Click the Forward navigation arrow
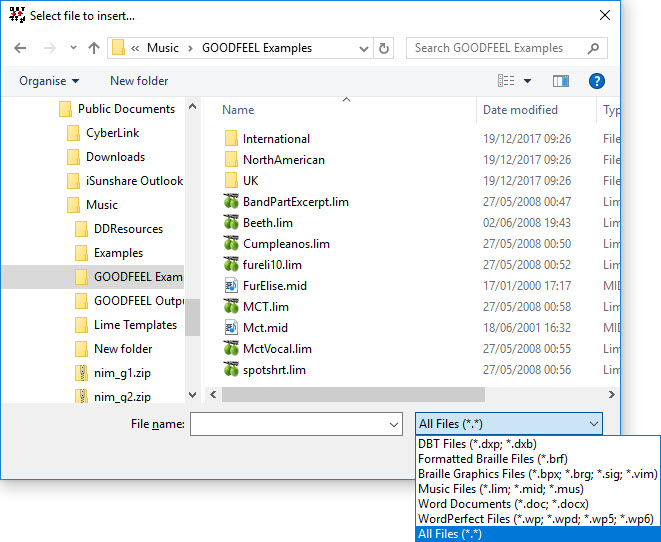This screenshot has height=542, width=661. (50, 48)
